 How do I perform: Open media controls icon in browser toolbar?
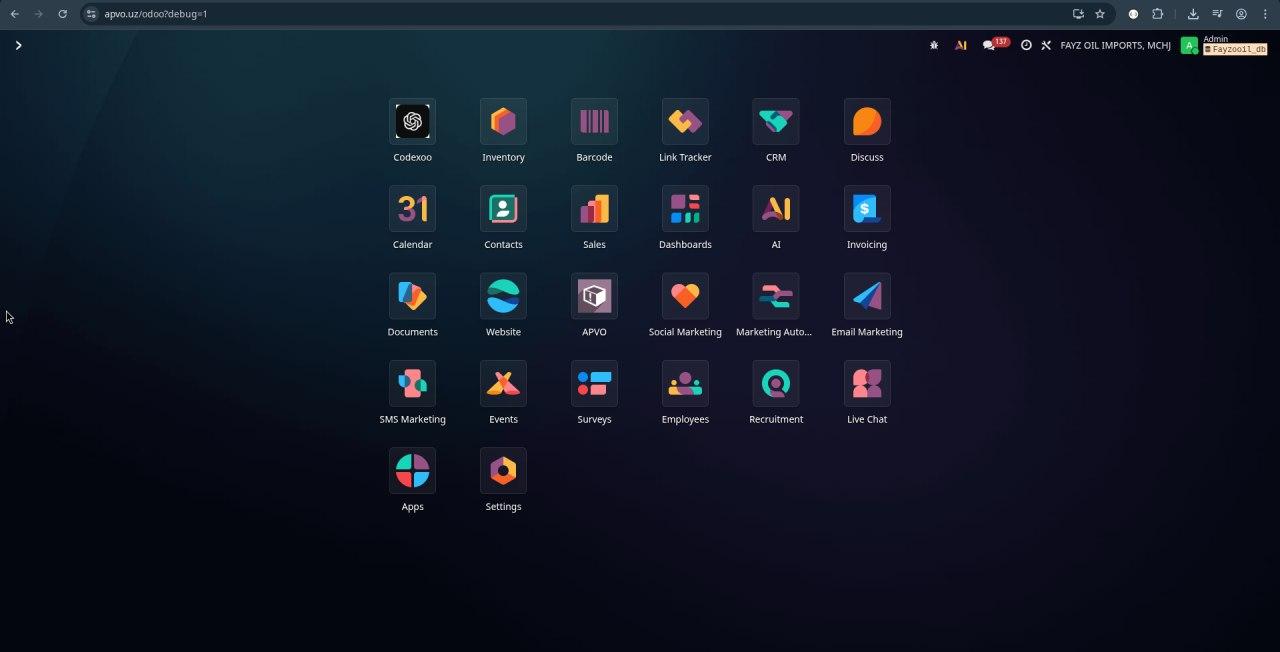point(1217,14)
